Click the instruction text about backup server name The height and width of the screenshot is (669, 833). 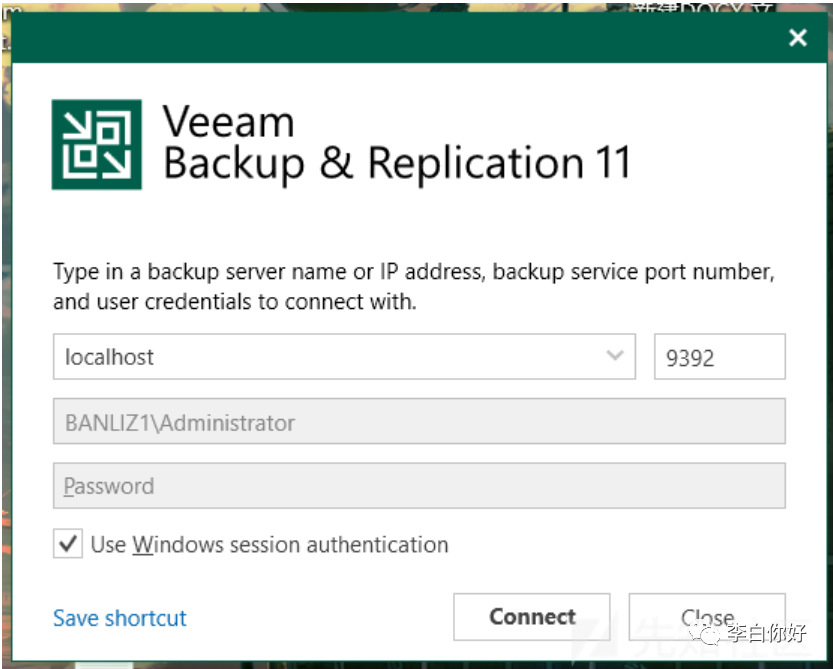click(x=414, y=286)
